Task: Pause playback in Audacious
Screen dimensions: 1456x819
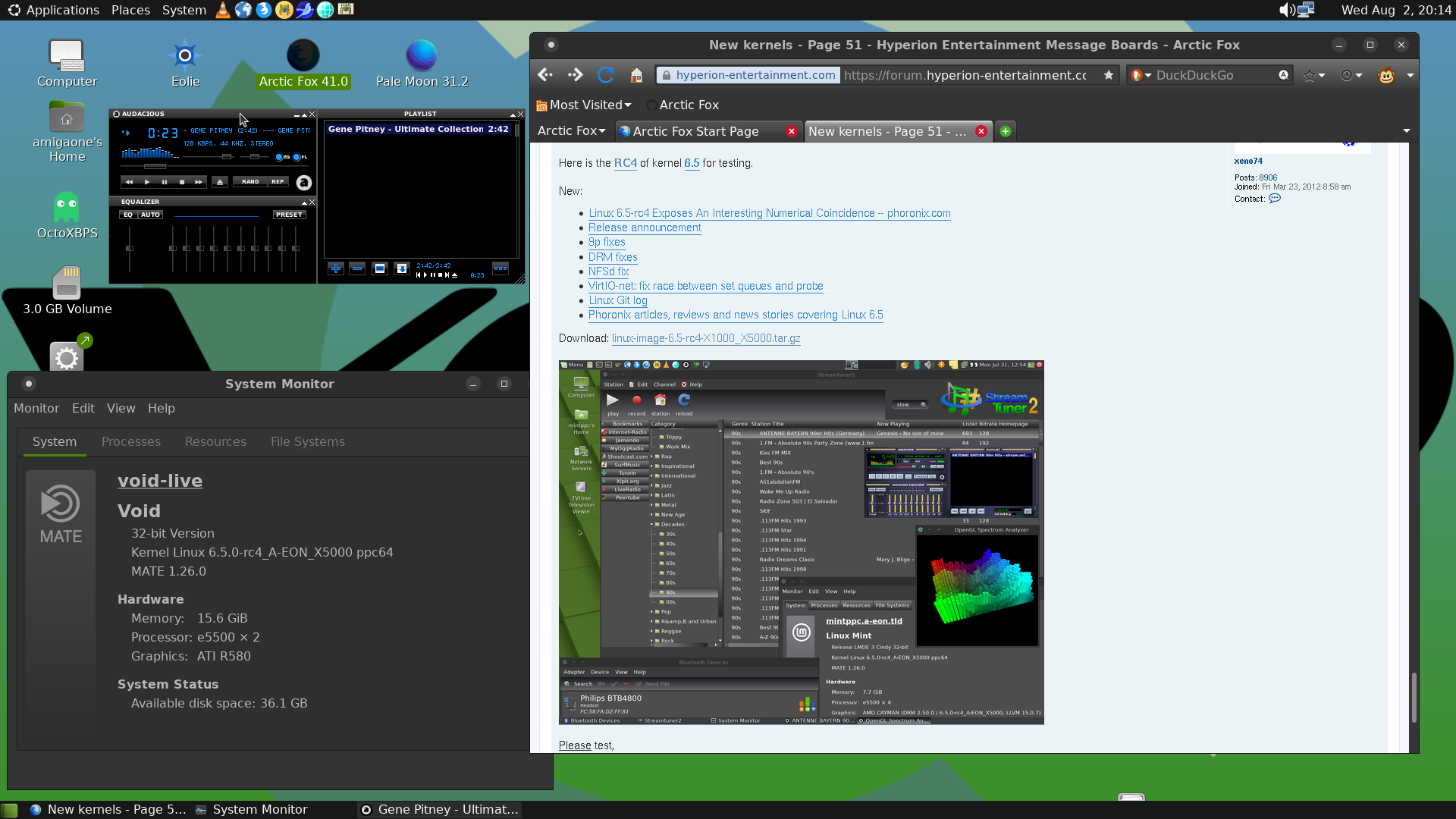Action: (x=164, y=182)
